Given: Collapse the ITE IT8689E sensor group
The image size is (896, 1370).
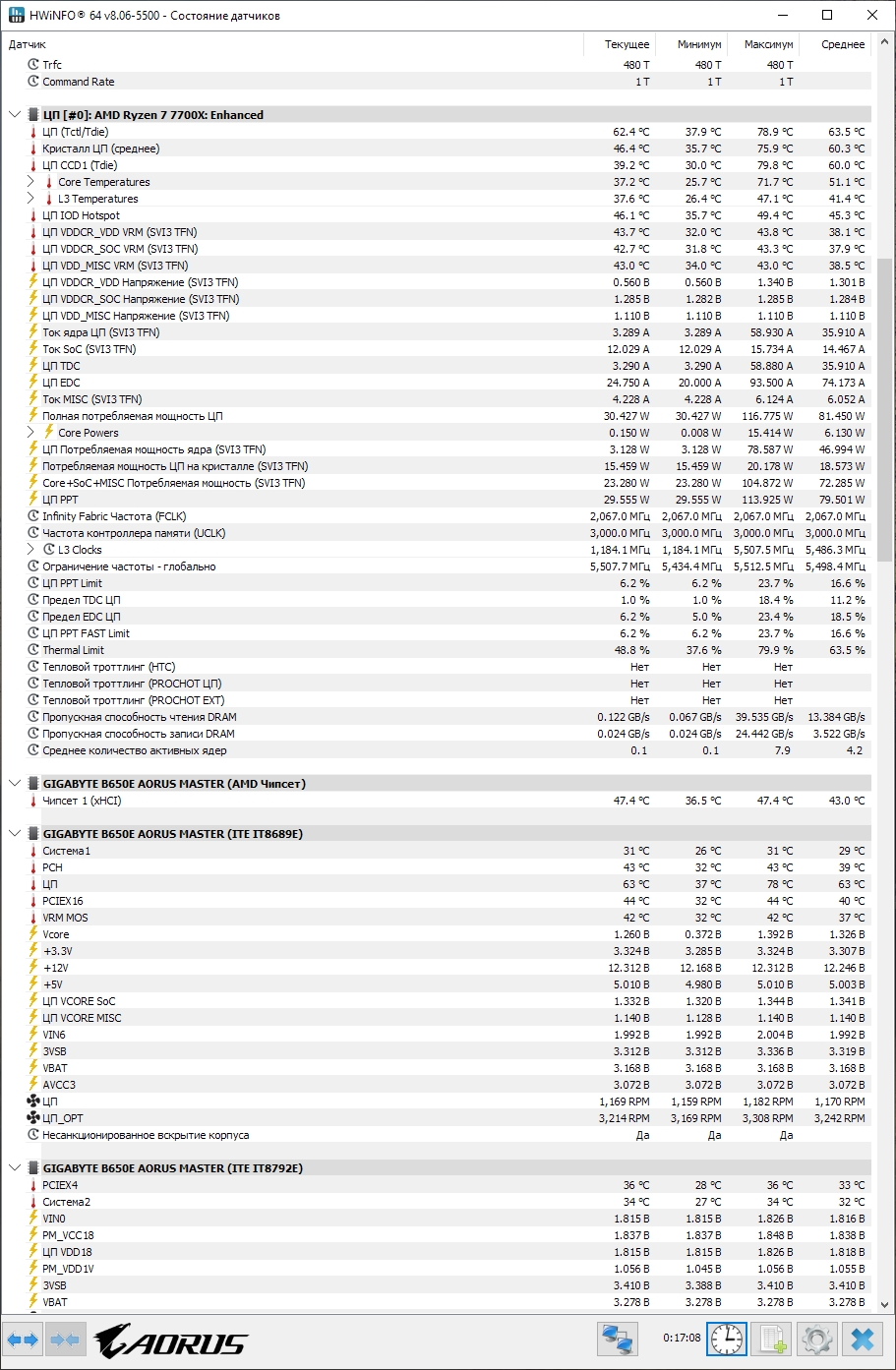Looking at the screenshot, I should [15, 834].
